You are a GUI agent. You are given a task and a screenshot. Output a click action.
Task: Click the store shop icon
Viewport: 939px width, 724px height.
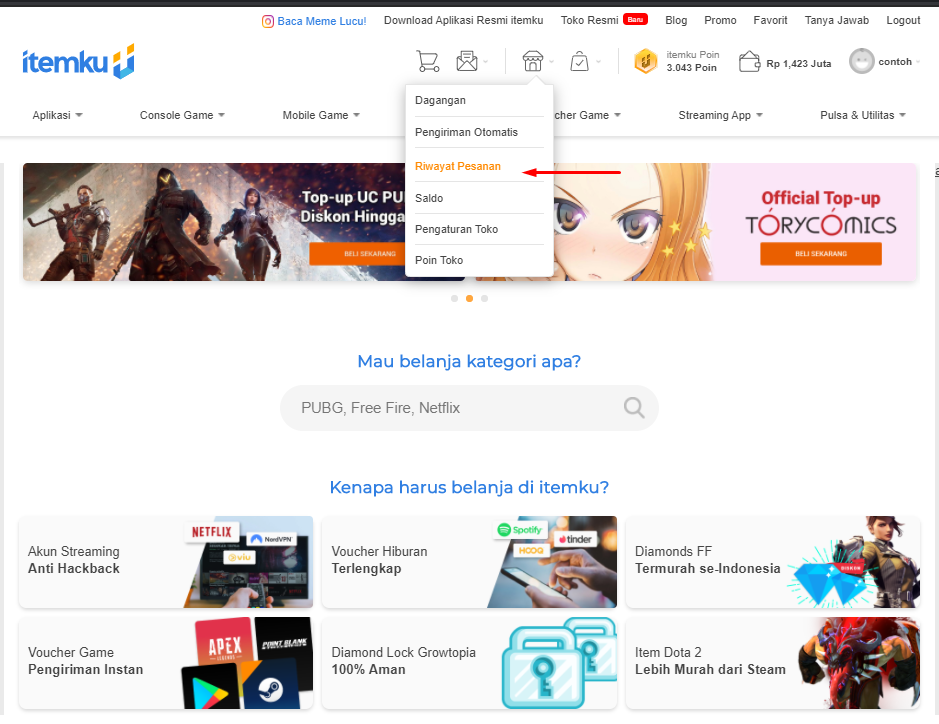point(532,62)
